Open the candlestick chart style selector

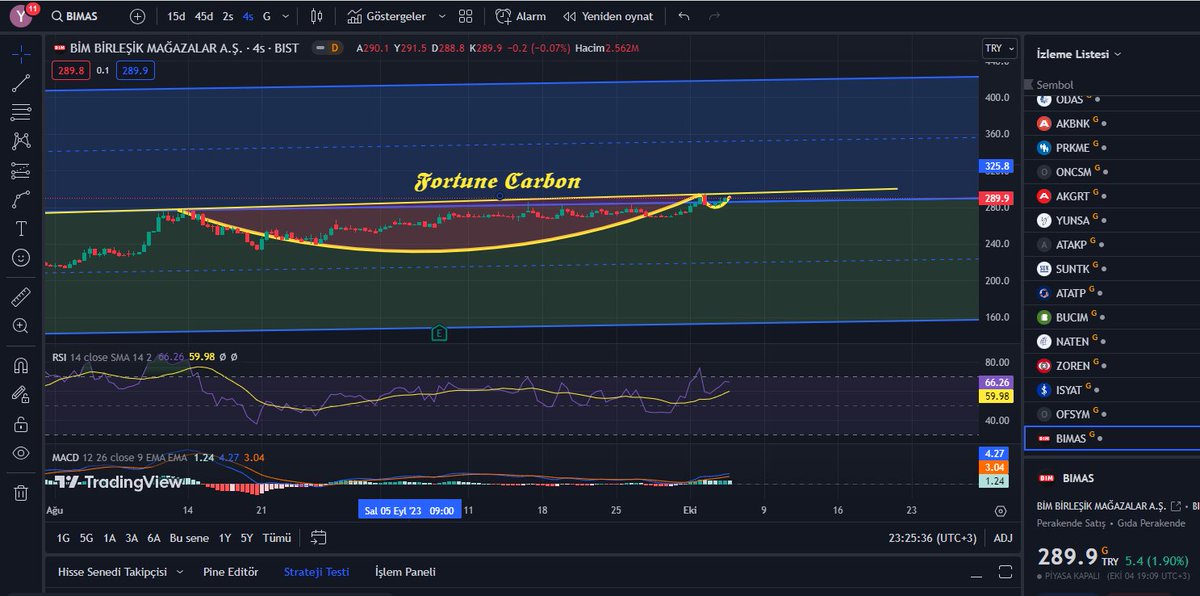pos(317,16)
